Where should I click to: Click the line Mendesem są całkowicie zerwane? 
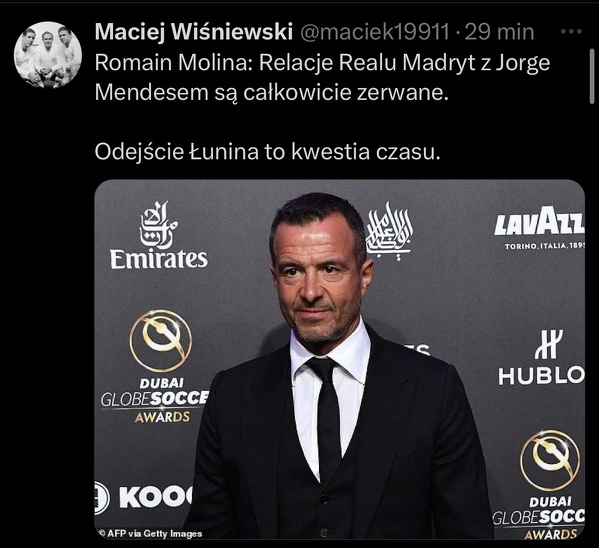(x=271, y=92)
